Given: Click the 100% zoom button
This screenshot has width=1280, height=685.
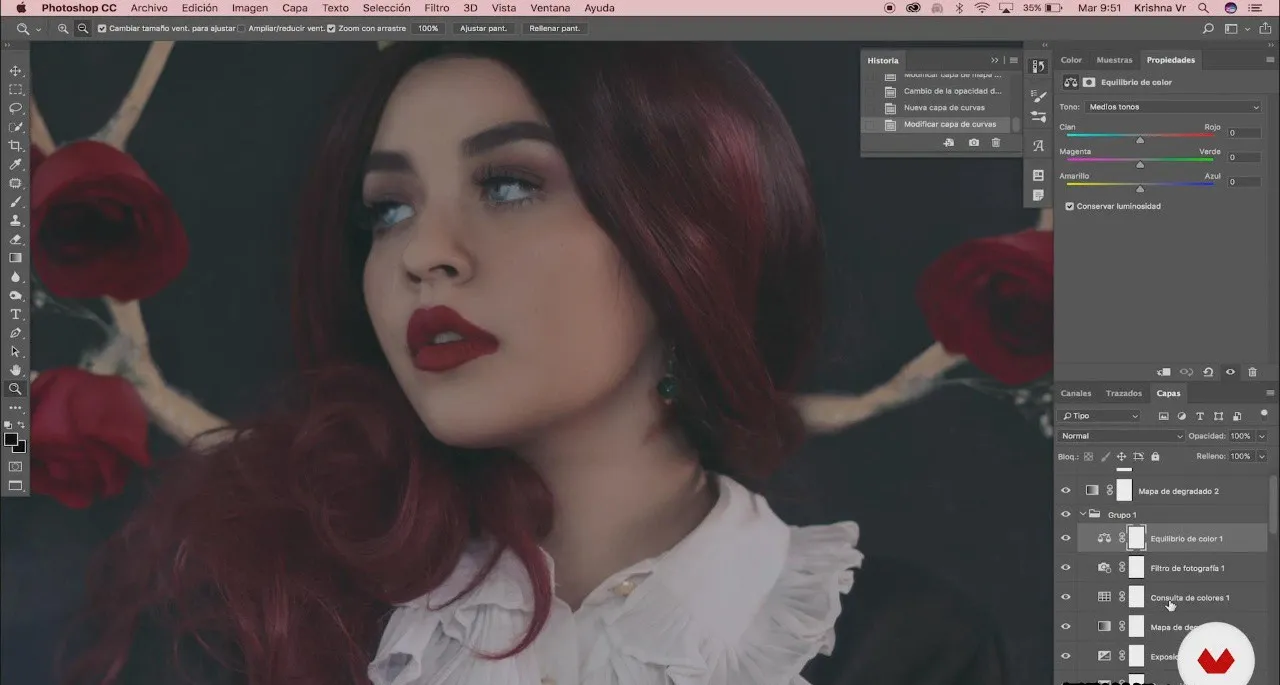Looking at the screenshot, I should pyautogui.click(x=428, y=28).
